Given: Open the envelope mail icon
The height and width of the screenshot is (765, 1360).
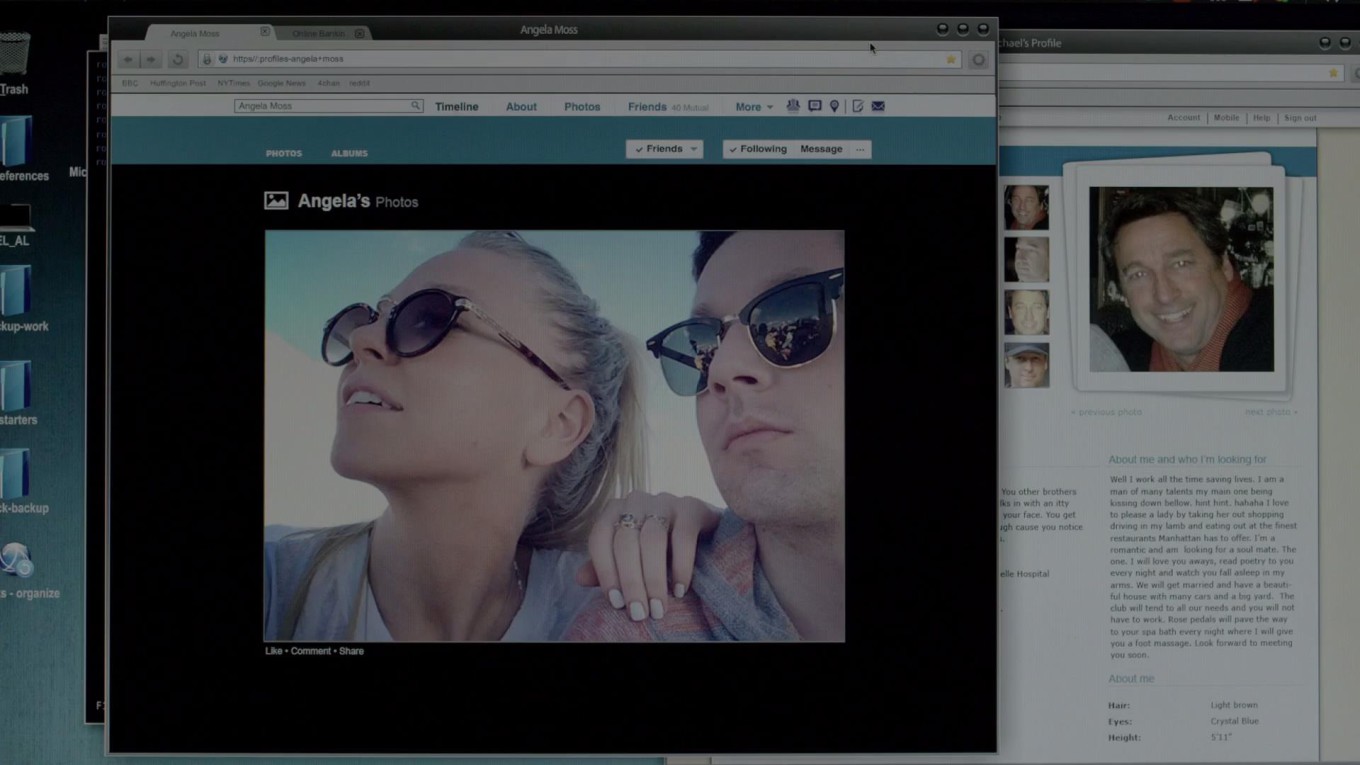Looking at the screenshot, I should 878,106.
